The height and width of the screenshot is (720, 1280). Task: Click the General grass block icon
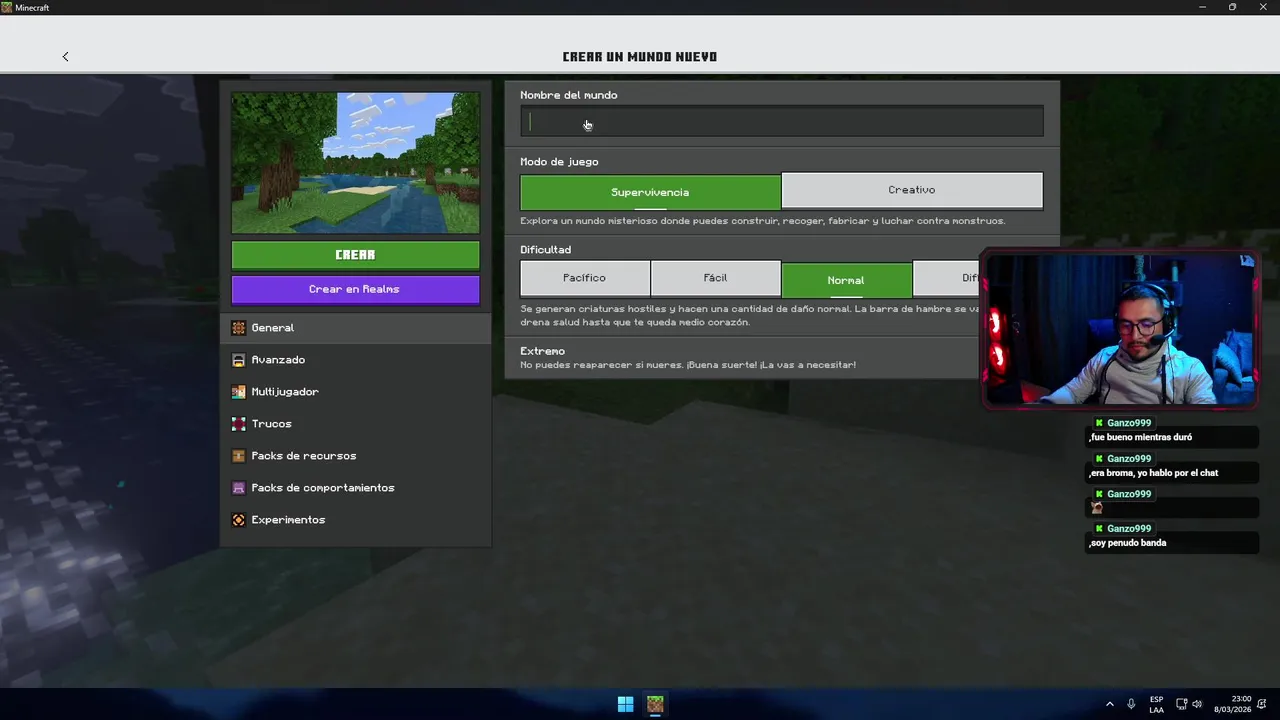click(x=238, y=328)
